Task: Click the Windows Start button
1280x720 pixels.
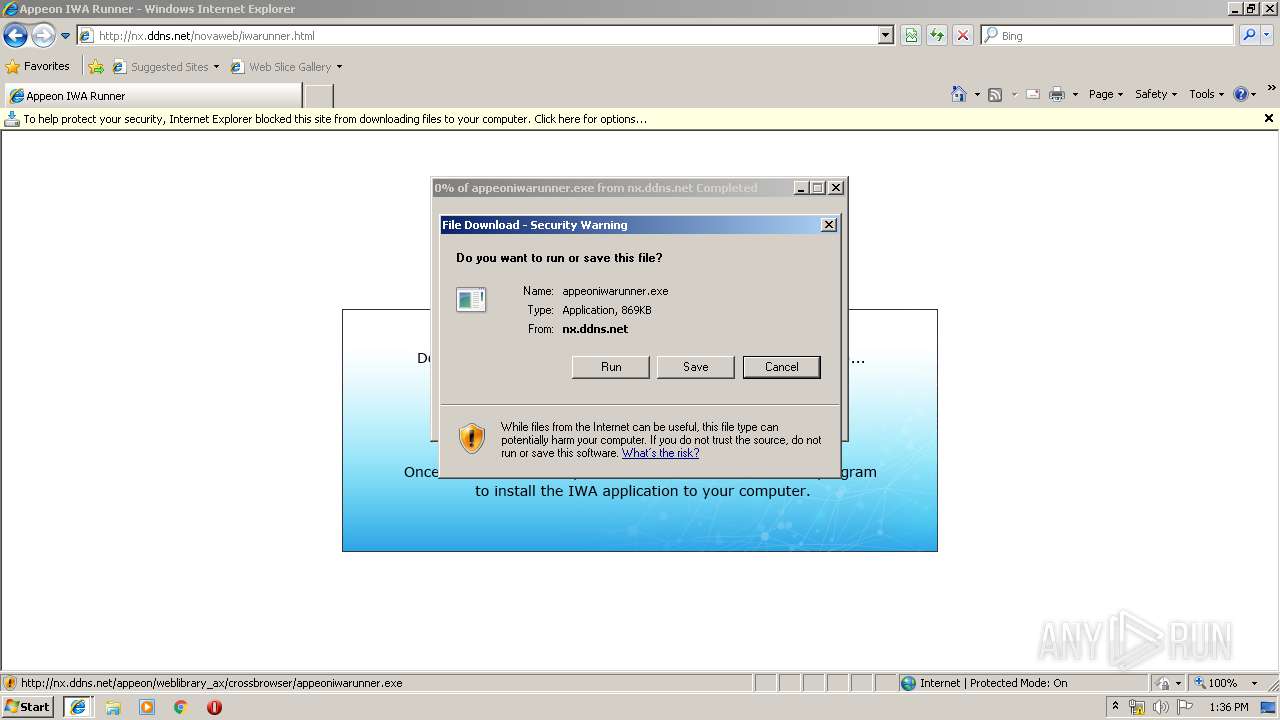Action: click(27, 707)
